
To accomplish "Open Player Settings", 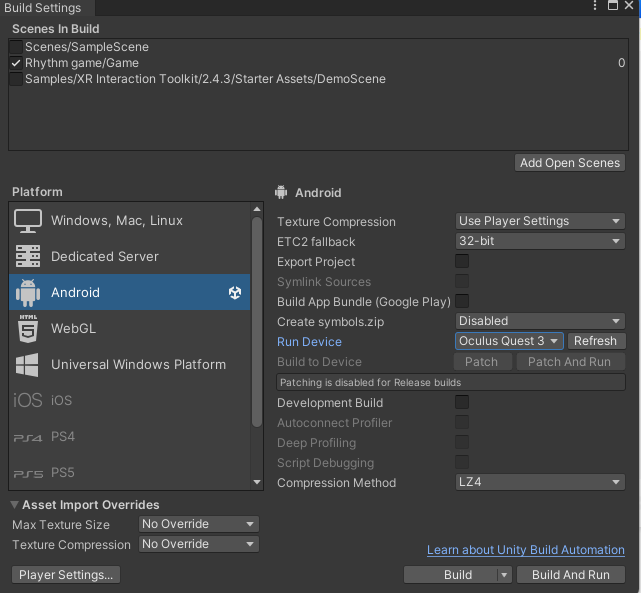I will click(x=66, y=575).
